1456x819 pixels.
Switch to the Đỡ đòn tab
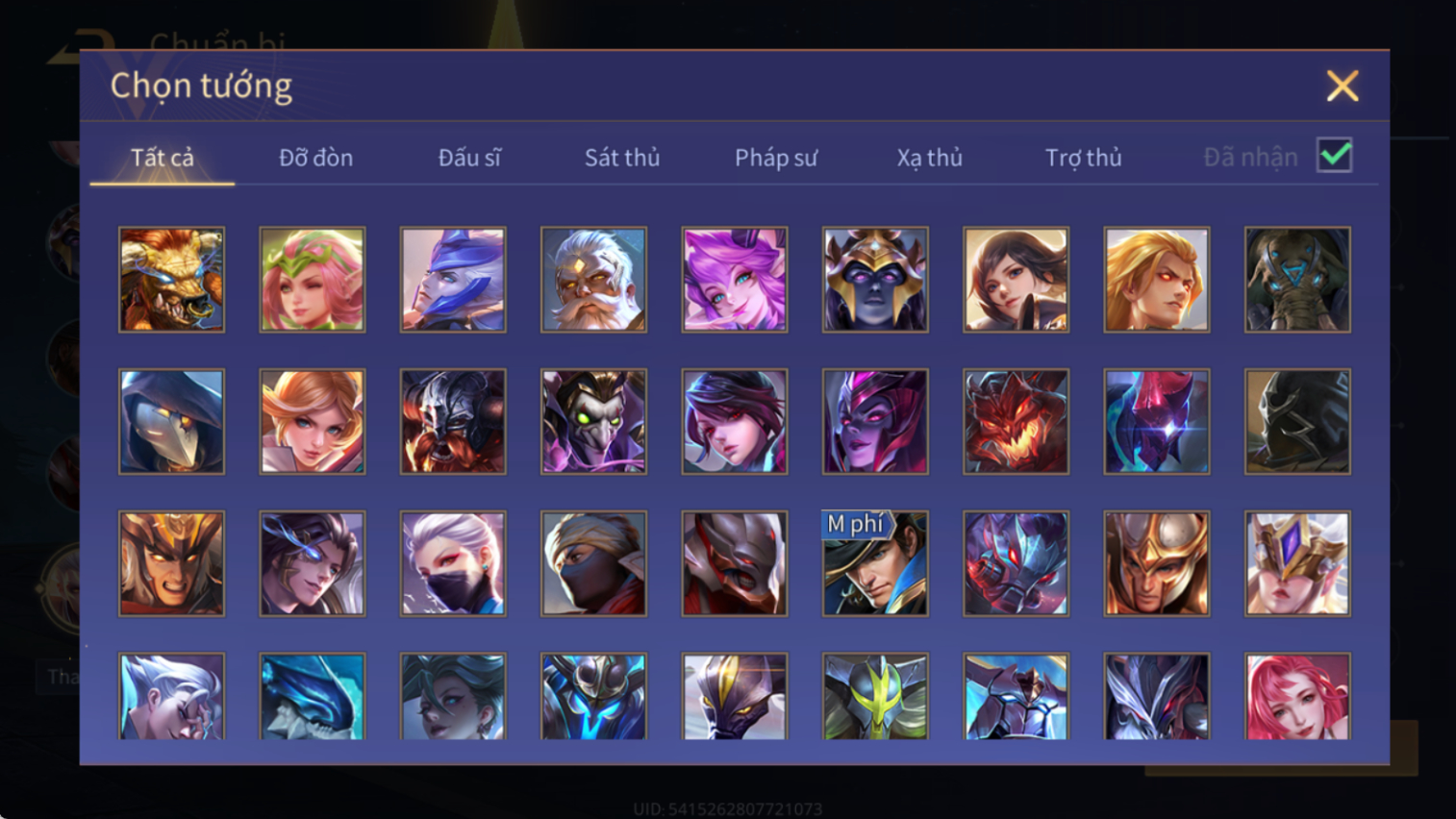tap(315, 158)
